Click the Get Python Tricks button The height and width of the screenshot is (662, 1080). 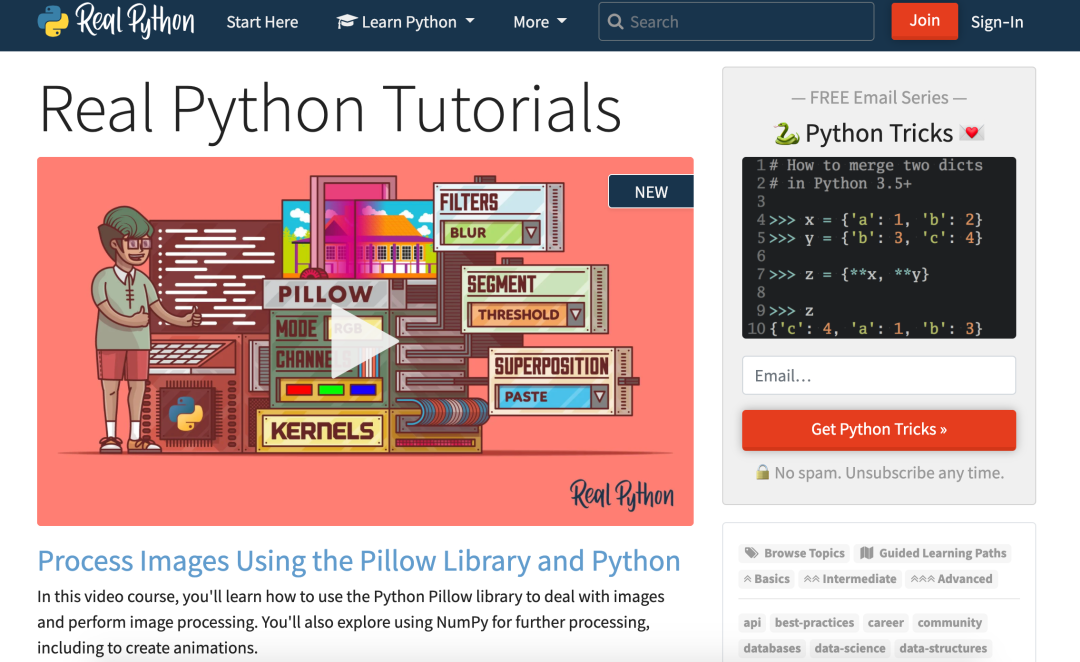click(878, 430)
